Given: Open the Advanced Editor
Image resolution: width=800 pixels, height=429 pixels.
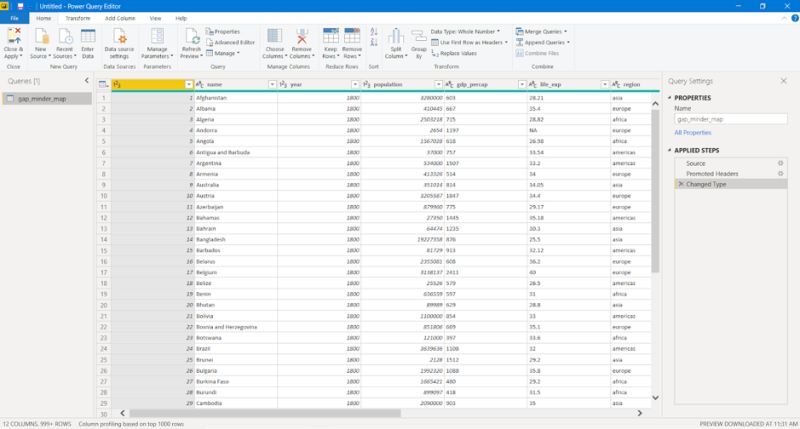Looking at the screenshot, I should (230, 42).
